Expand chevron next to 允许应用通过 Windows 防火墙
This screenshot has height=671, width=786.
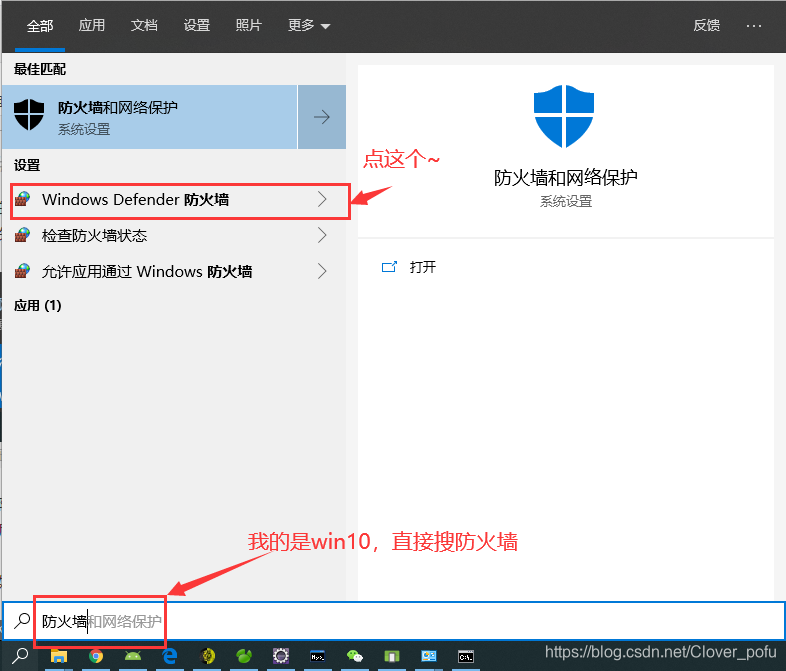coord(322,271)
